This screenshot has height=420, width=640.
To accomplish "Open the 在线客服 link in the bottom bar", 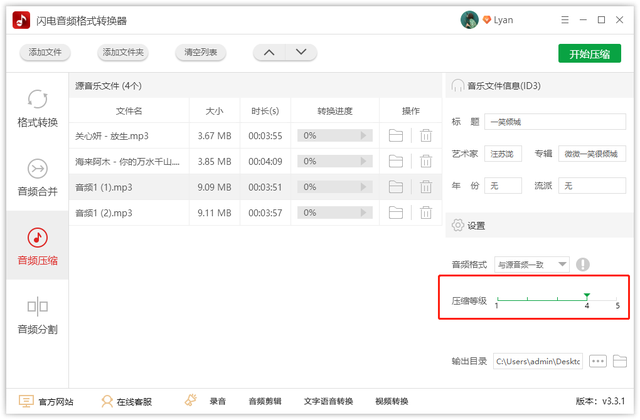I will [x=126, y=401].
